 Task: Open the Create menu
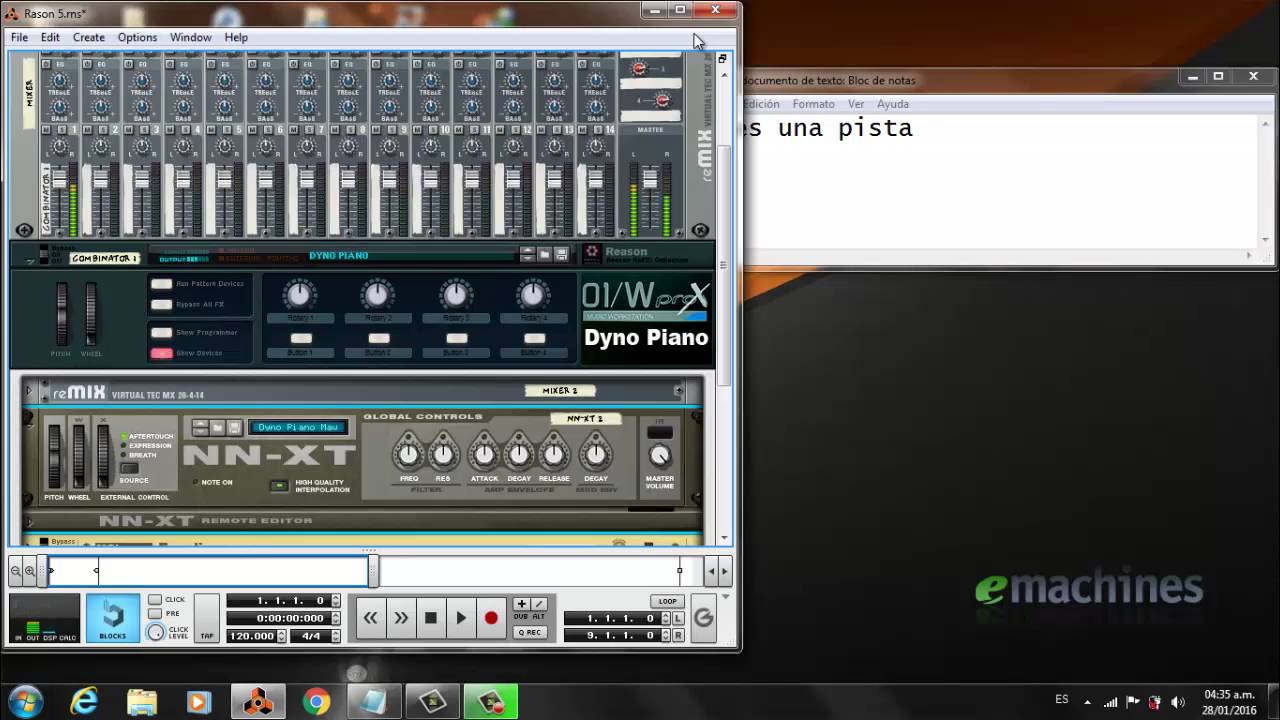[89, 37]
